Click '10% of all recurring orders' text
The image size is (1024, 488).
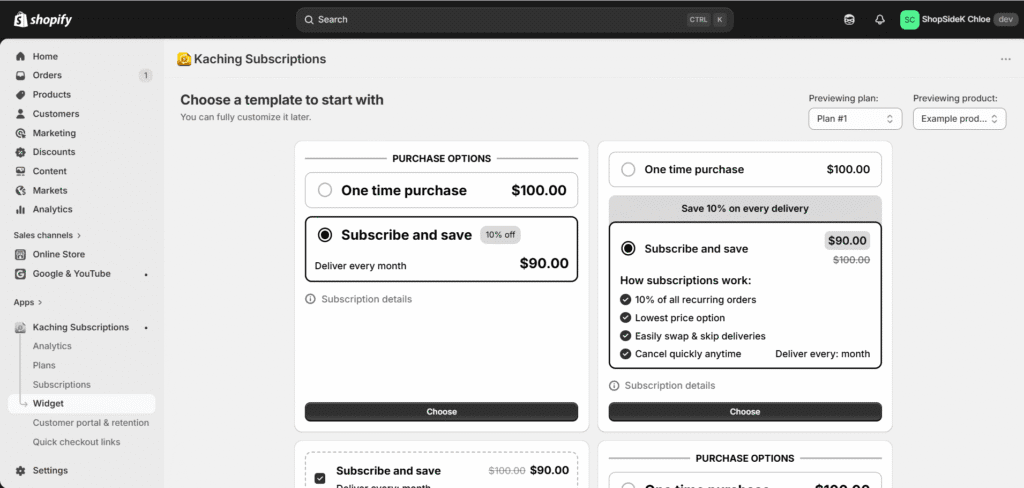[696, 300]
